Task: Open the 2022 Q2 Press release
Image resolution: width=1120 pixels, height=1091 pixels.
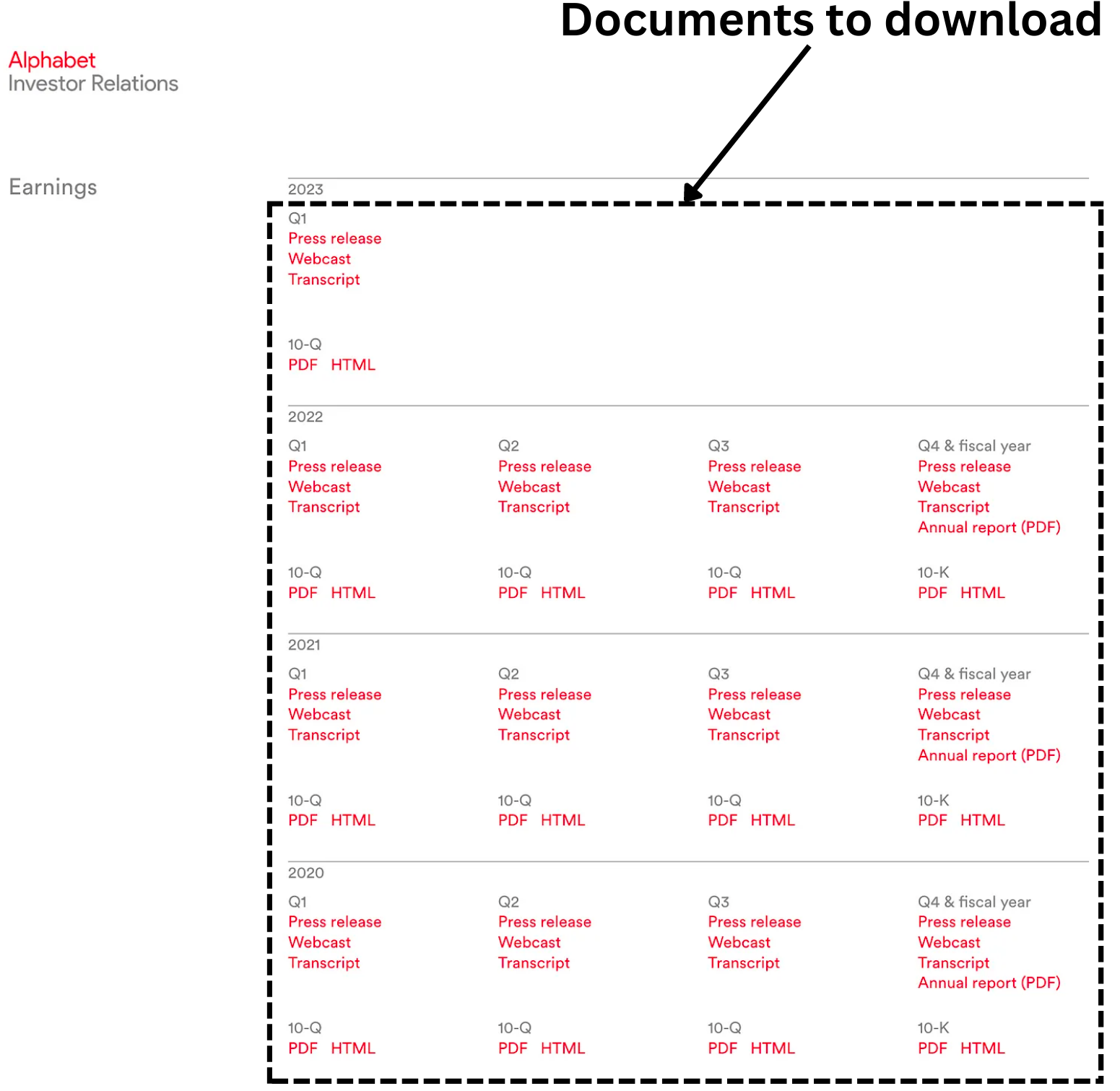Action: click(544, 466)
